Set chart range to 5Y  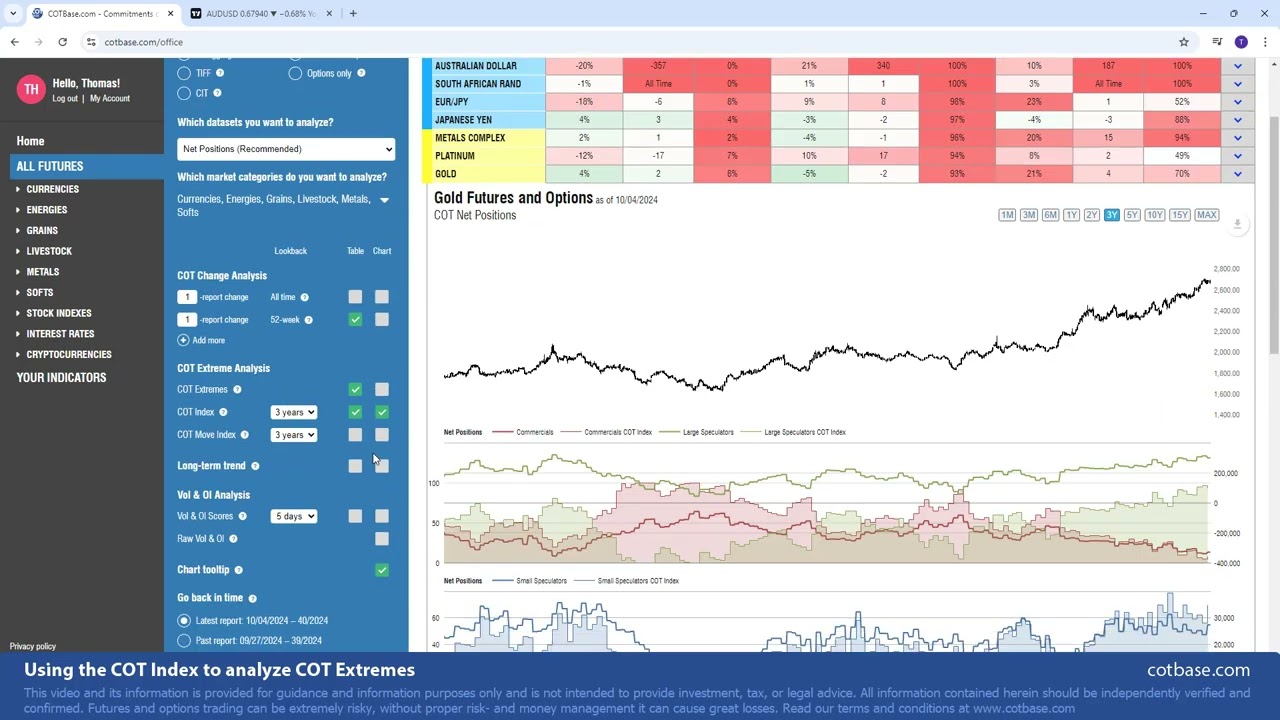click(1132, 215)
